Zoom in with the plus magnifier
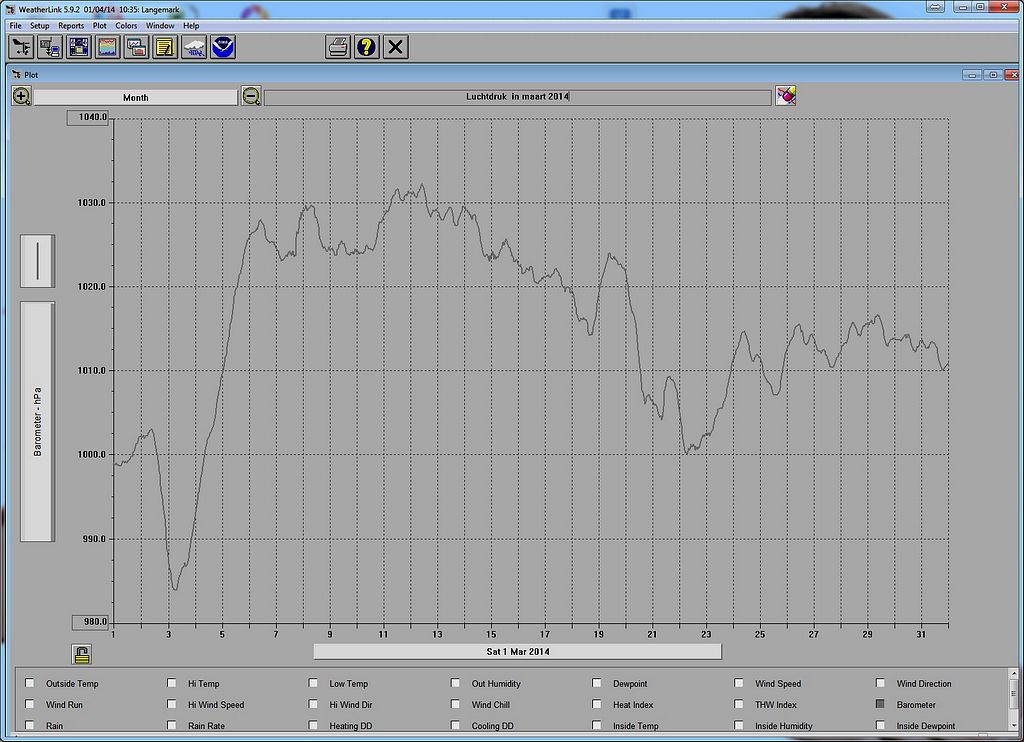The image size is (1024, 742). point(22,97)
